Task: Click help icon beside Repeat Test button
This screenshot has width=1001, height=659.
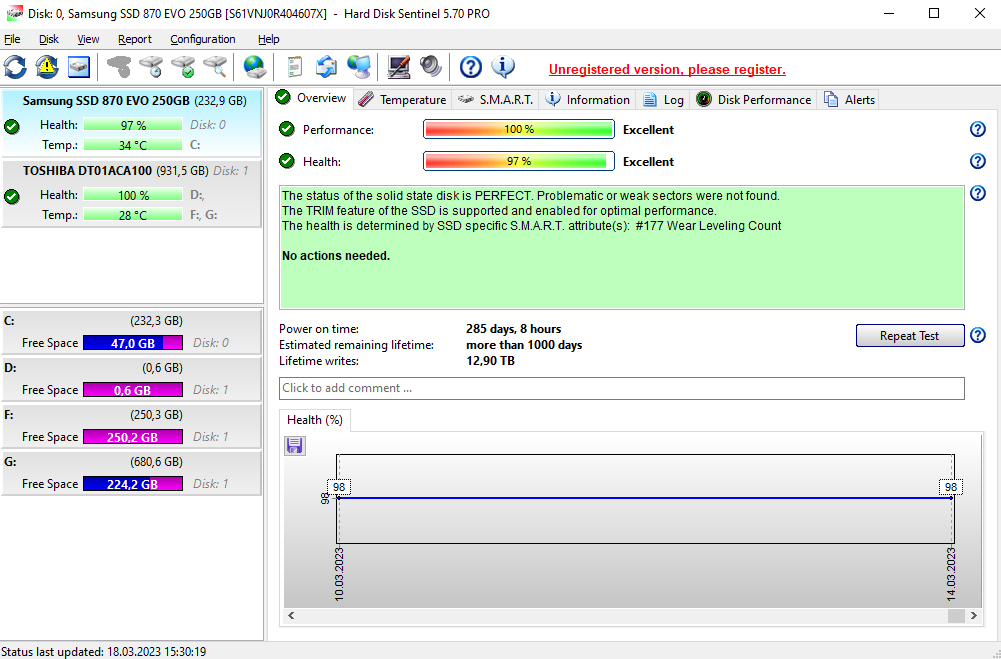Action: (x=977, y=335)
